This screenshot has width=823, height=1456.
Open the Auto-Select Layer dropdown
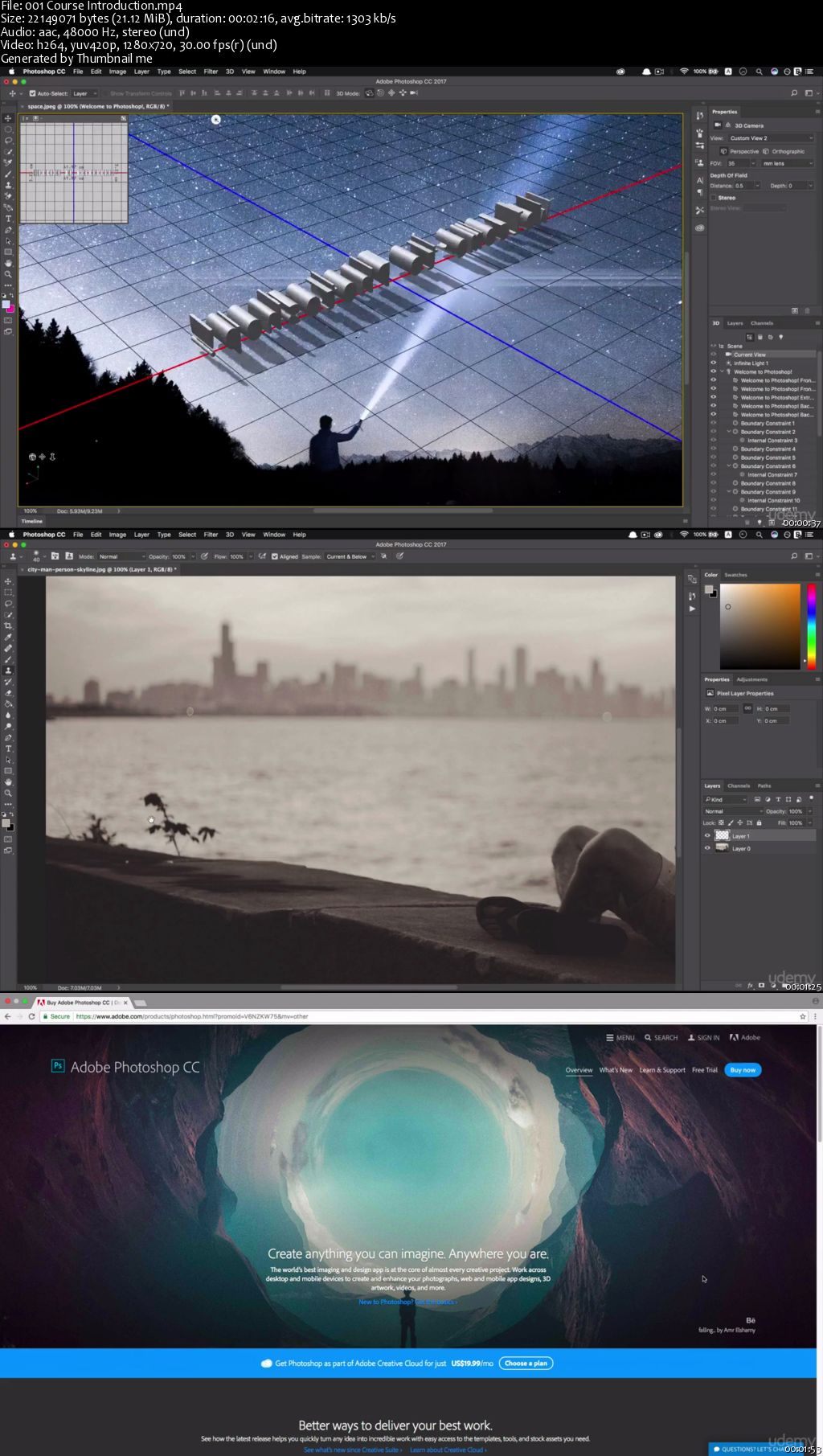click(84, 93)
